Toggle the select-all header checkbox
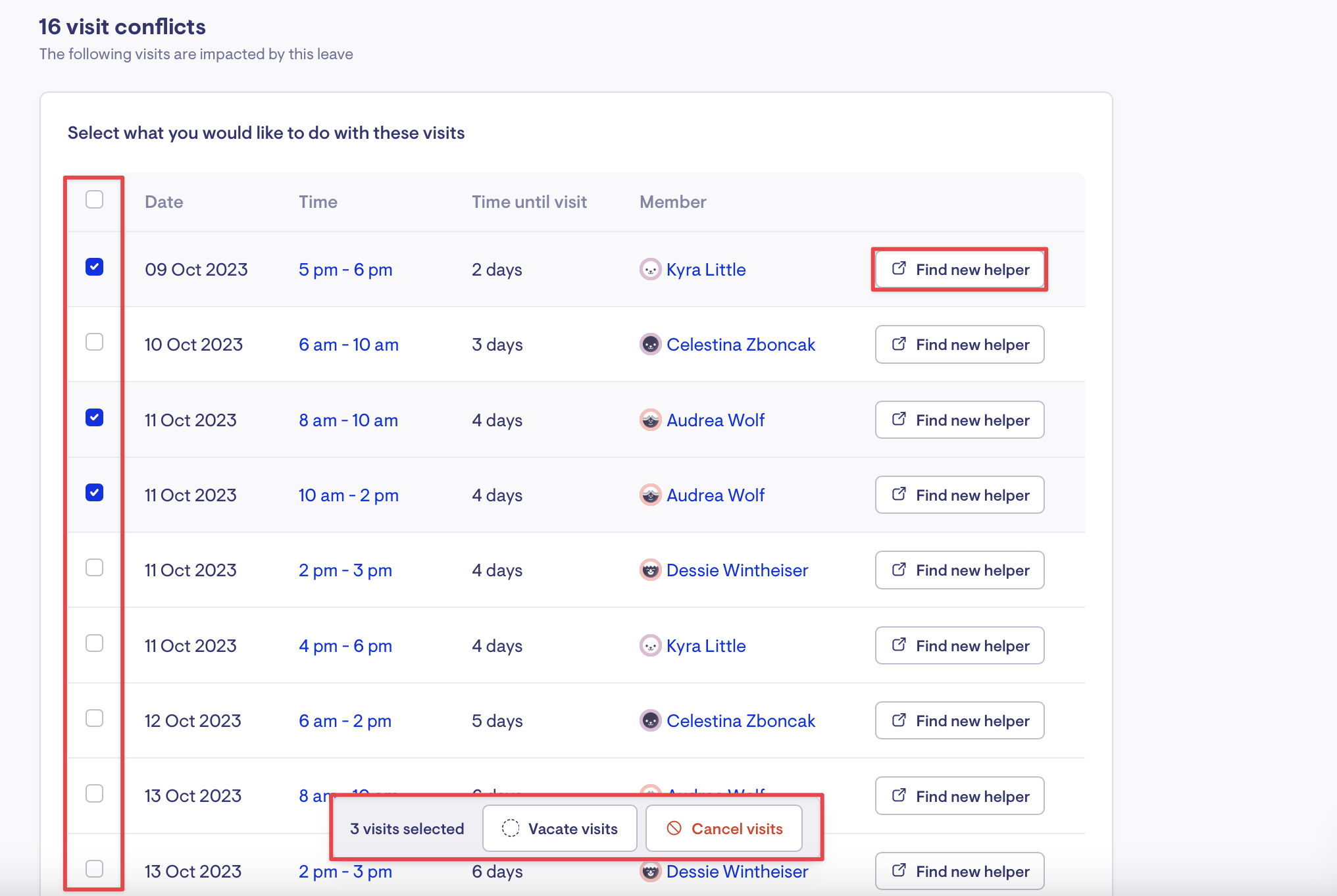Image resolution: width=1337 pixels, height=896 pixels. (x=94, y=199)
